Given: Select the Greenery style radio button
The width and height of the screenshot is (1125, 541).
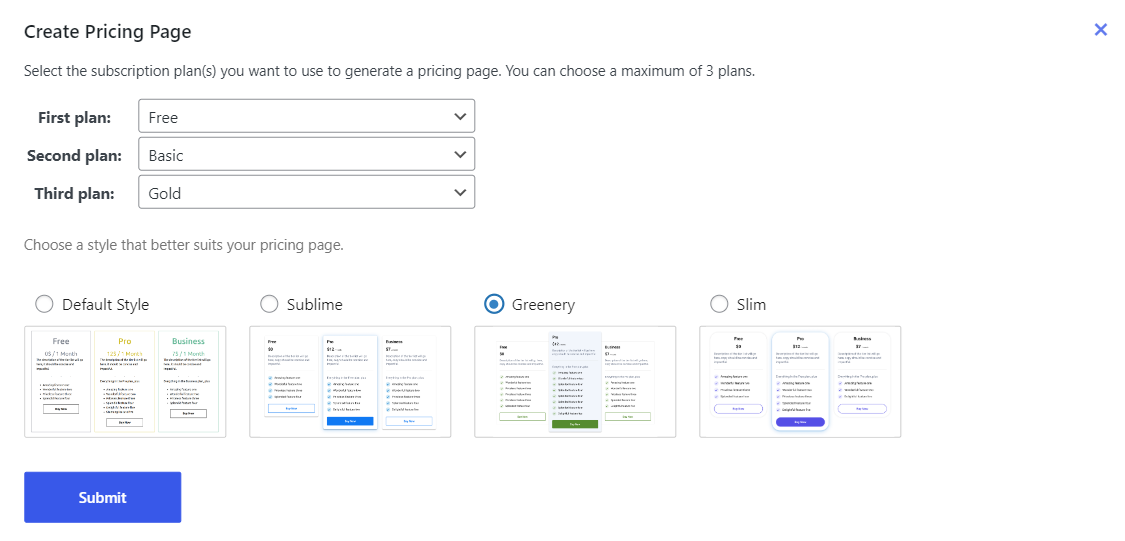Looking at the screenshot, I should coord(494,304).
